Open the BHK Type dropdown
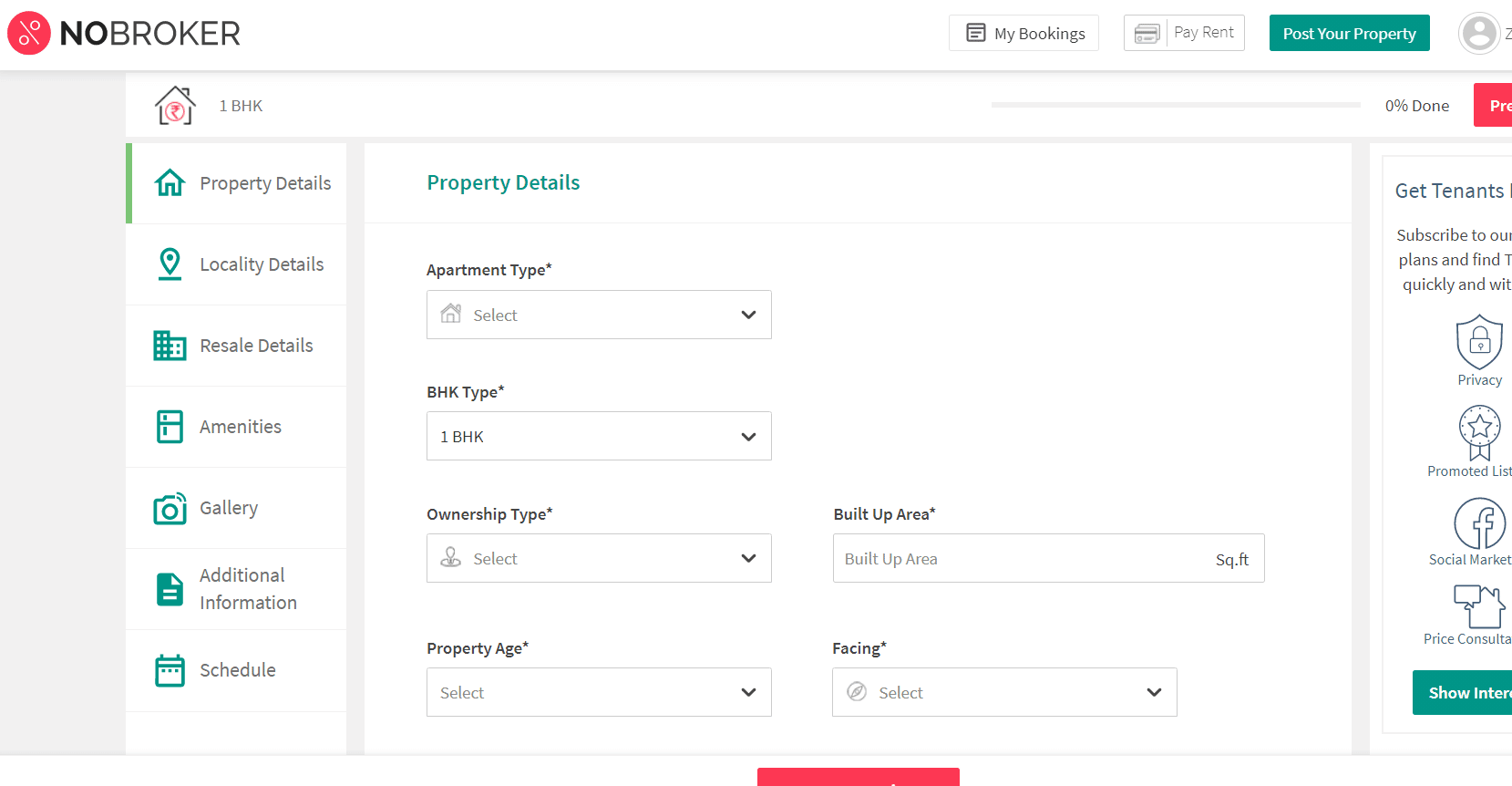This screenshot has height=786, width=1512. tap(599, 437)
